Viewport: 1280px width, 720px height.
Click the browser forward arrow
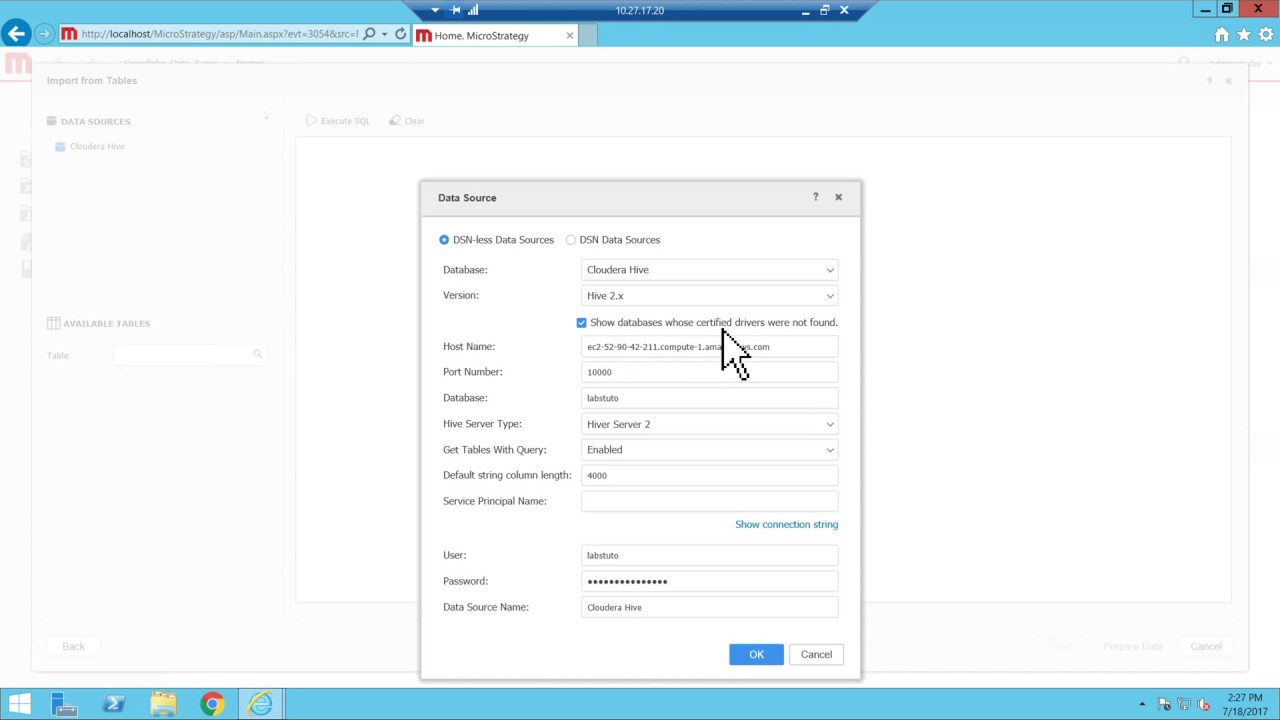click(x=44, y=34)
